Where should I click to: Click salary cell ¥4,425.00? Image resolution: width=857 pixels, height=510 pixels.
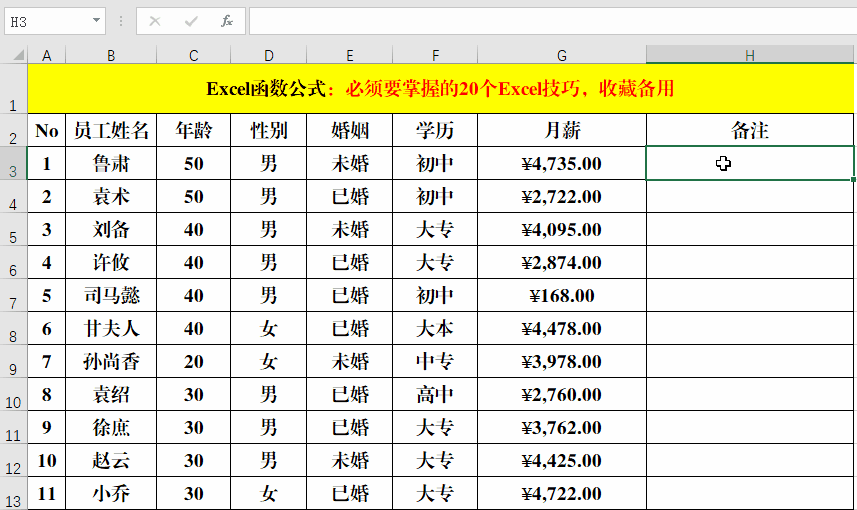point(562,460)
